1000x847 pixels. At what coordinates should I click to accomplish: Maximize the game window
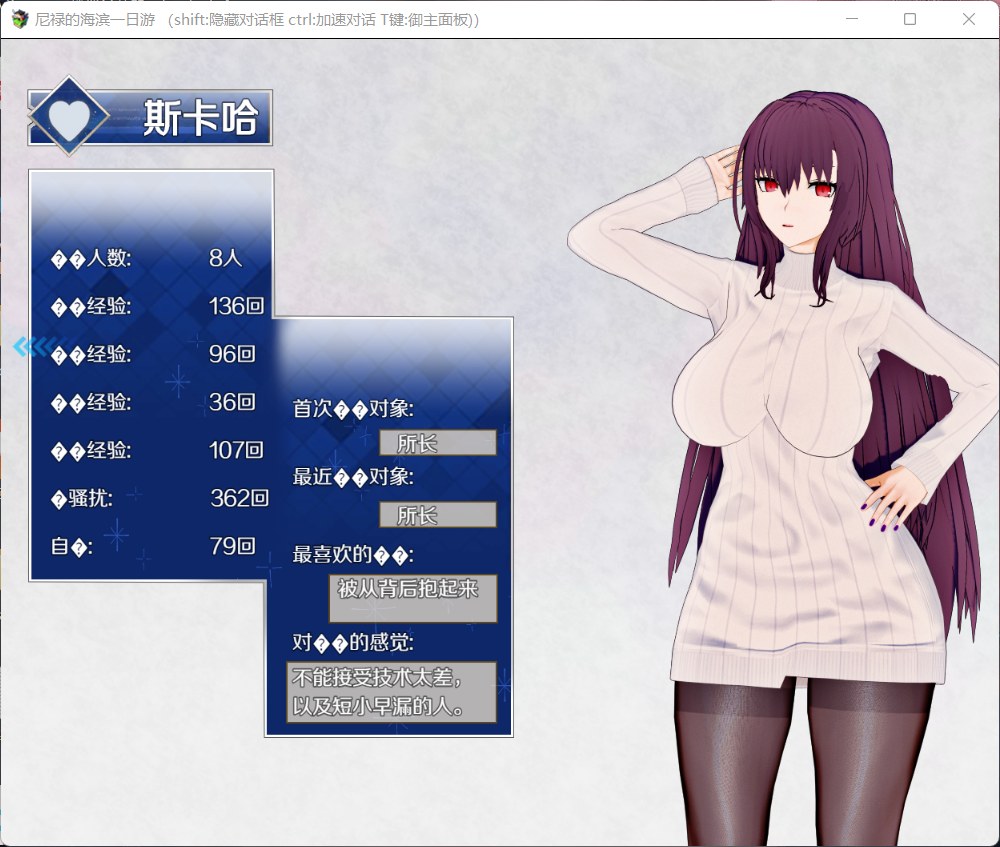tap(910, 19)
